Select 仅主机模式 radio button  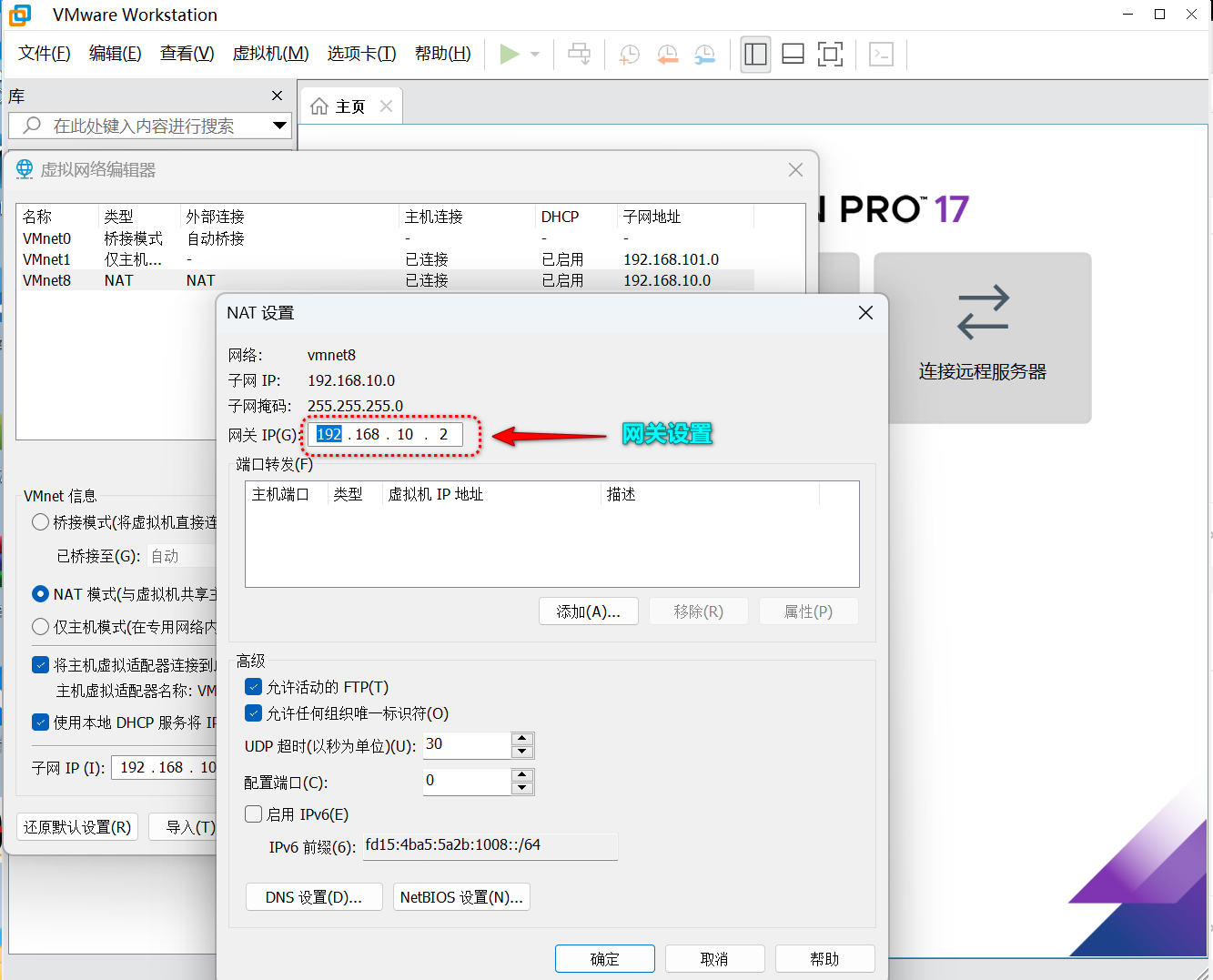click(x=40, y=627)
